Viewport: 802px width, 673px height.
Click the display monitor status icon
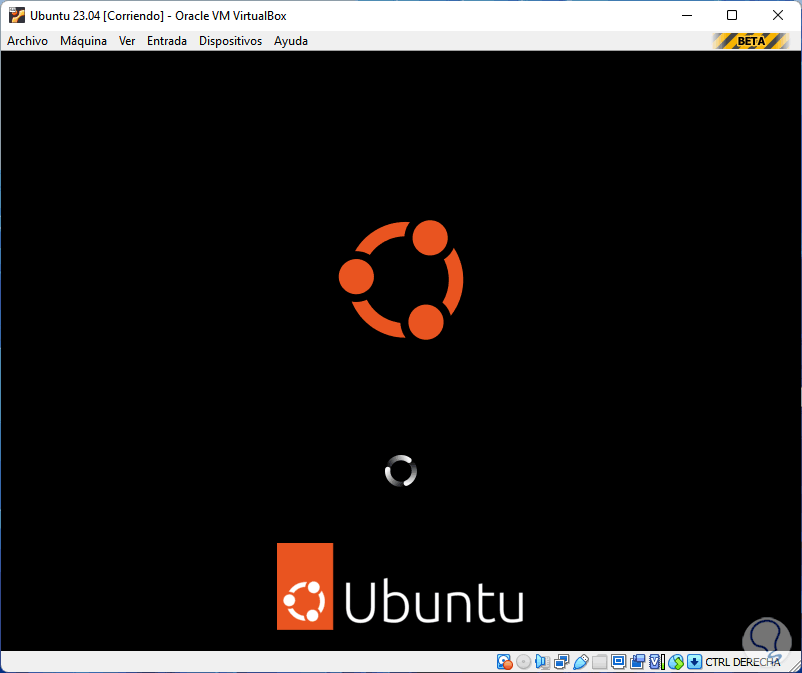[618, 662]
